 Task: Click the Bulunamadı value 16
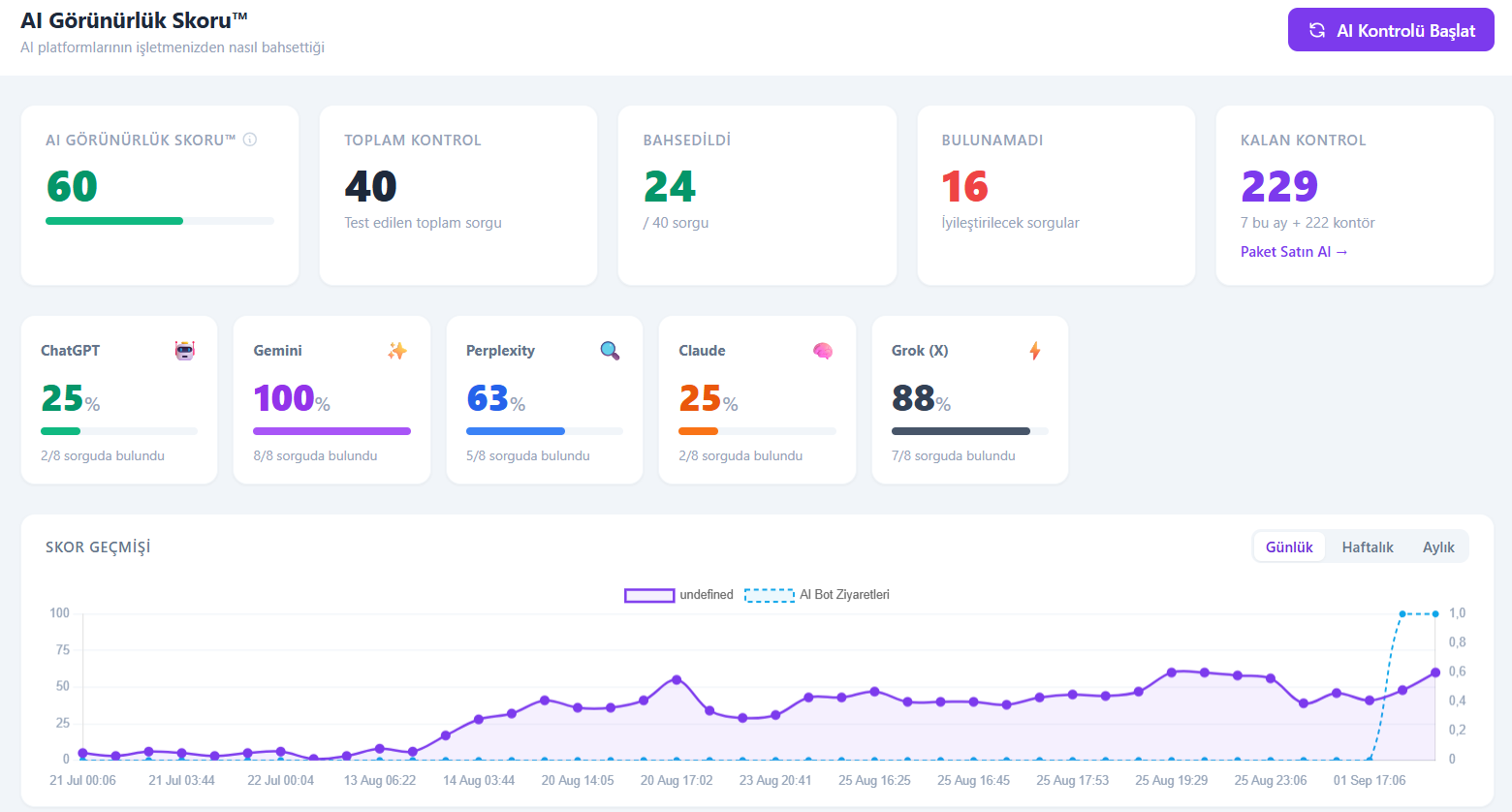[964, 186]
